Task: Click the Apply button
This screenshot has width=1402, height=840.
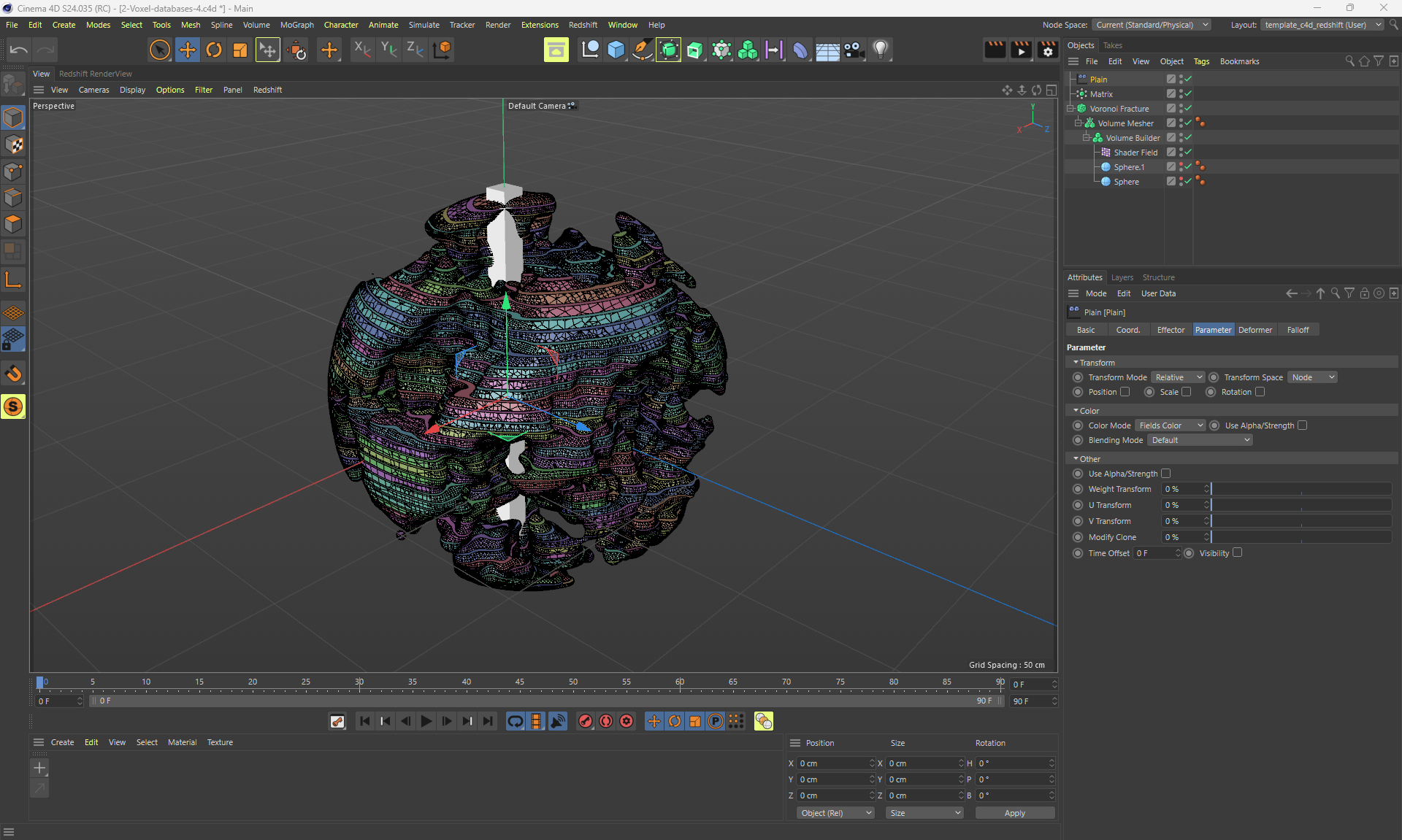Action: [x=1014, y=813]
